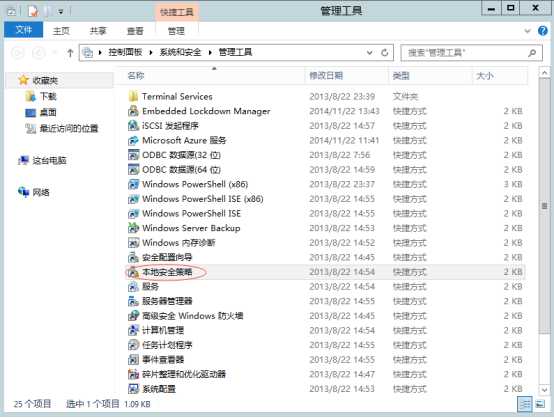Open the recent locations dropdown arrow
This screenshot has width=554, height=418.
(x=55, y=53)
